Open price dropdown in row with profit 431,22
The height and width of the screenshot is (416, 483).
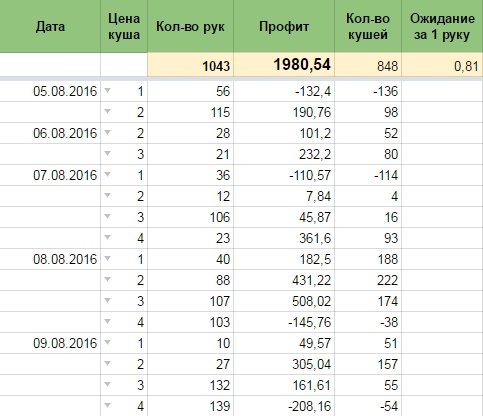point(107,279)
